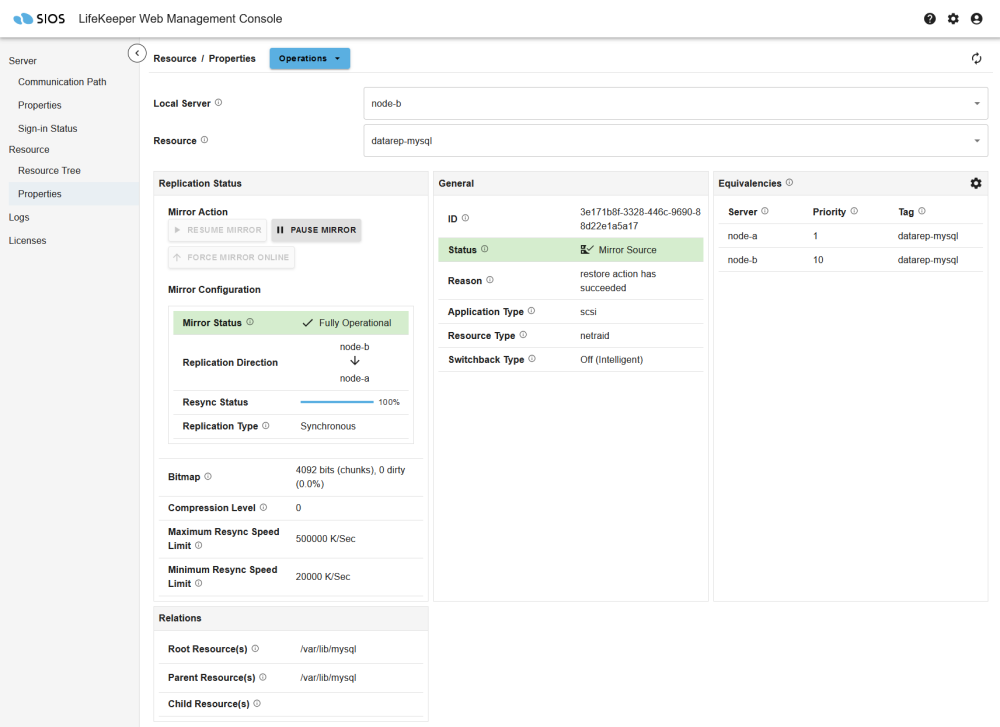Click the Force Mirror Online button
1000x727 pixels.
click(x=232, y=258)
